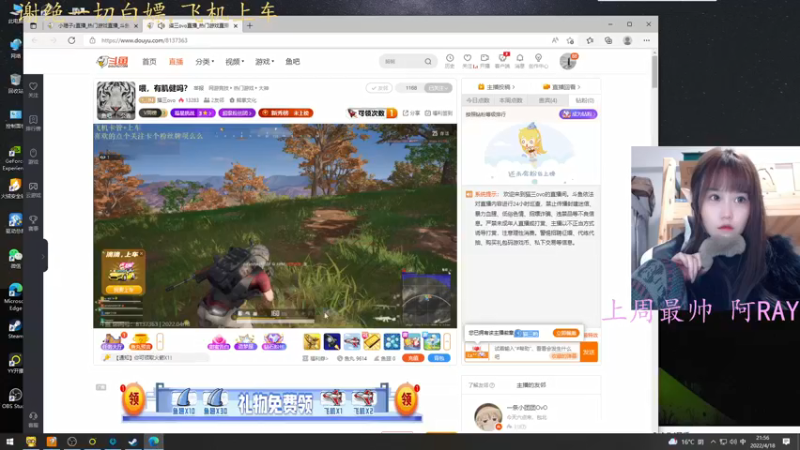Select the 钻石粉丝 diamond gift icon
This screenshot has width=800, height=450.
(x=273, y=341)
